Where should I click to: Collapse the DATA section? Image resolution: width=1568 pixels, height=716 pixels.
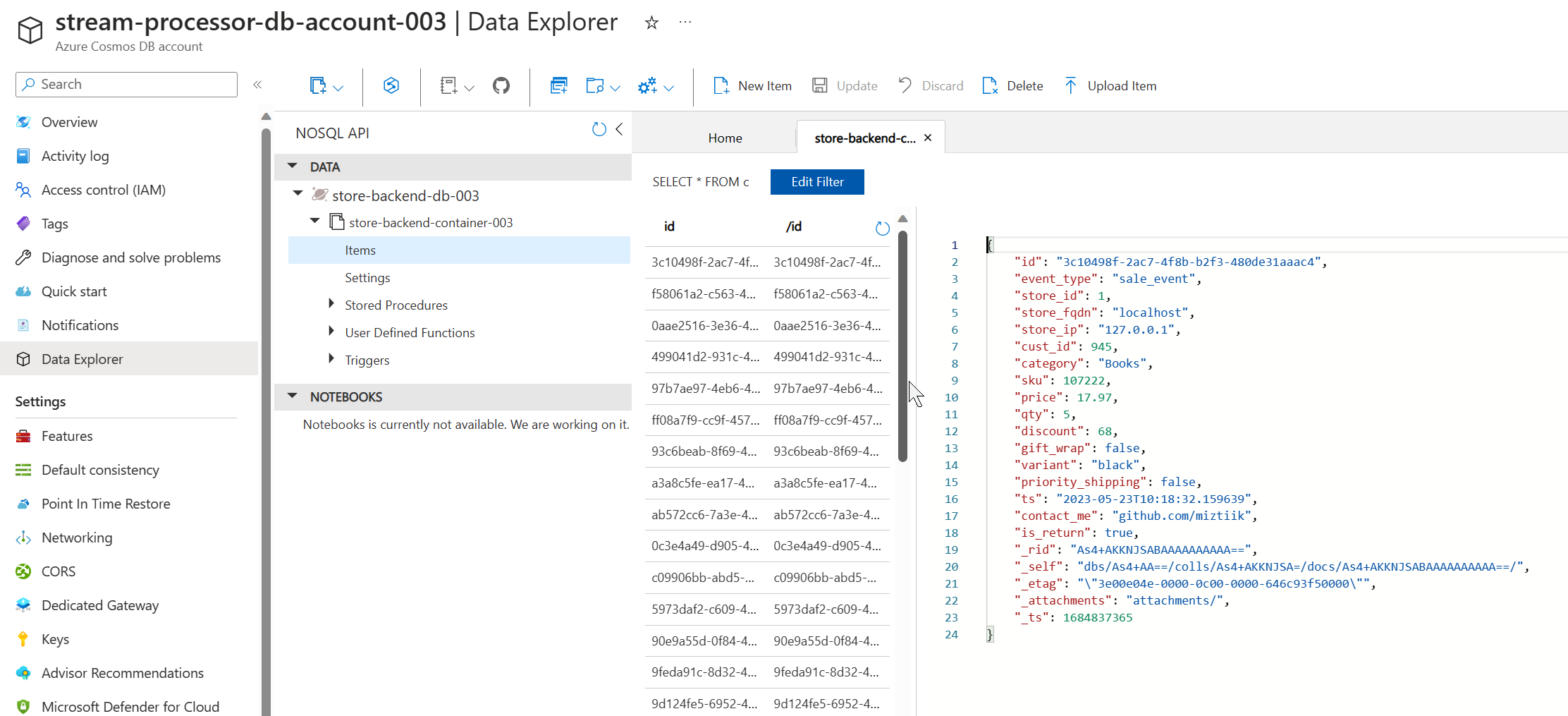pos(293,166)
